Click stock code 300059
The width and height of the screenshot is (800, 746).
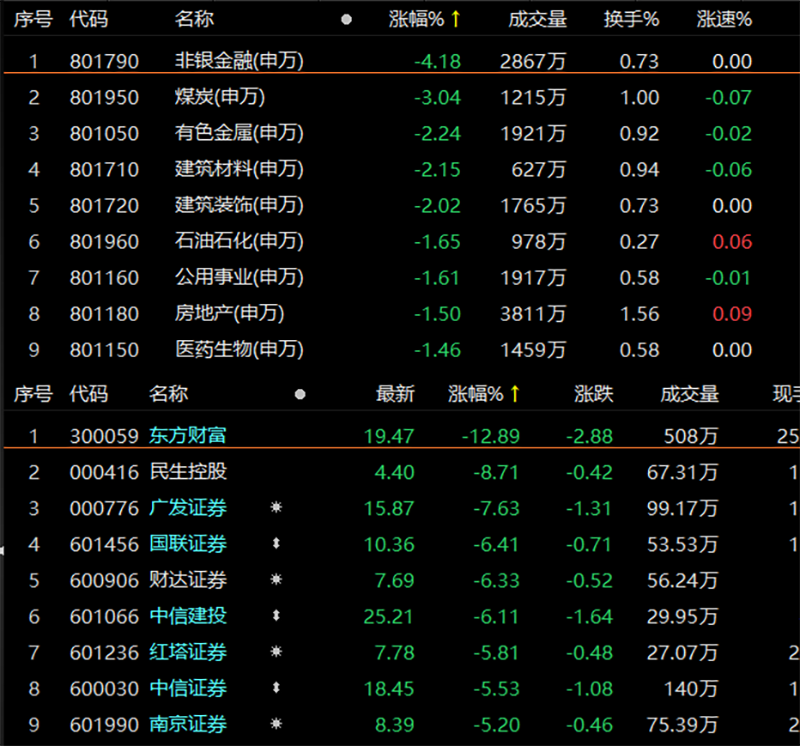(104, 436)
